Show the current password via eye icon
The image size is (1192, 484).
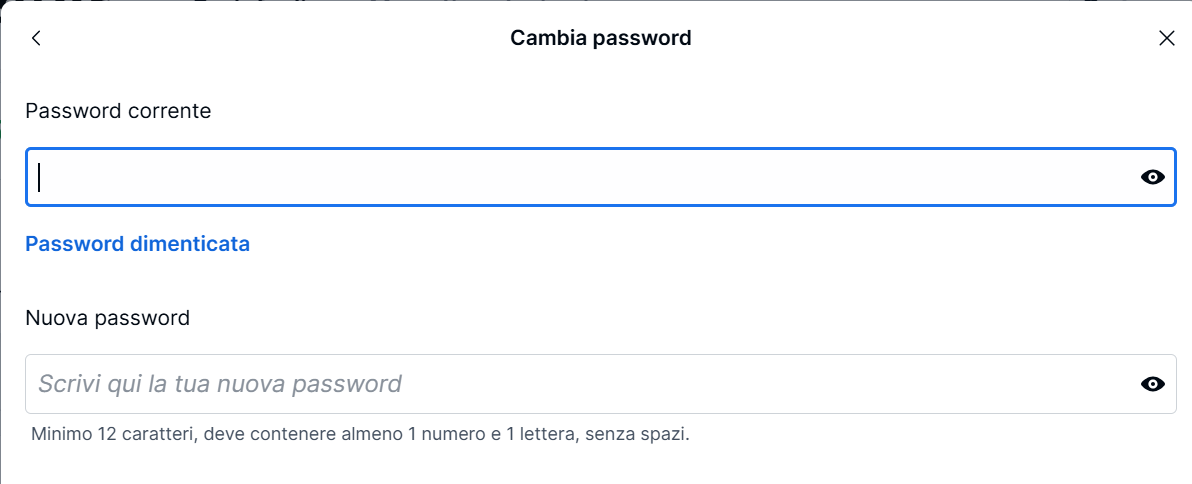(x=1152, y=177)
